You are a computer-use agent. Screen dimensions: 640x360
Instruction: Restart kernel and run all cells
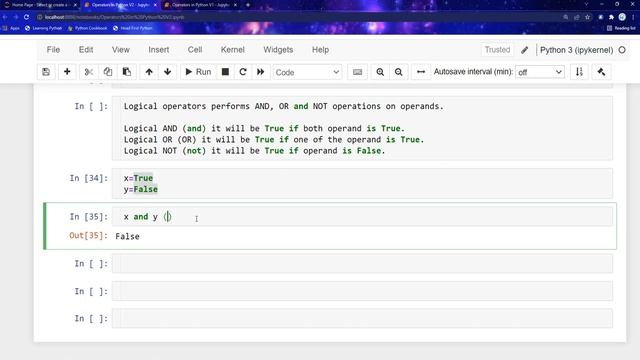[260, 72]
